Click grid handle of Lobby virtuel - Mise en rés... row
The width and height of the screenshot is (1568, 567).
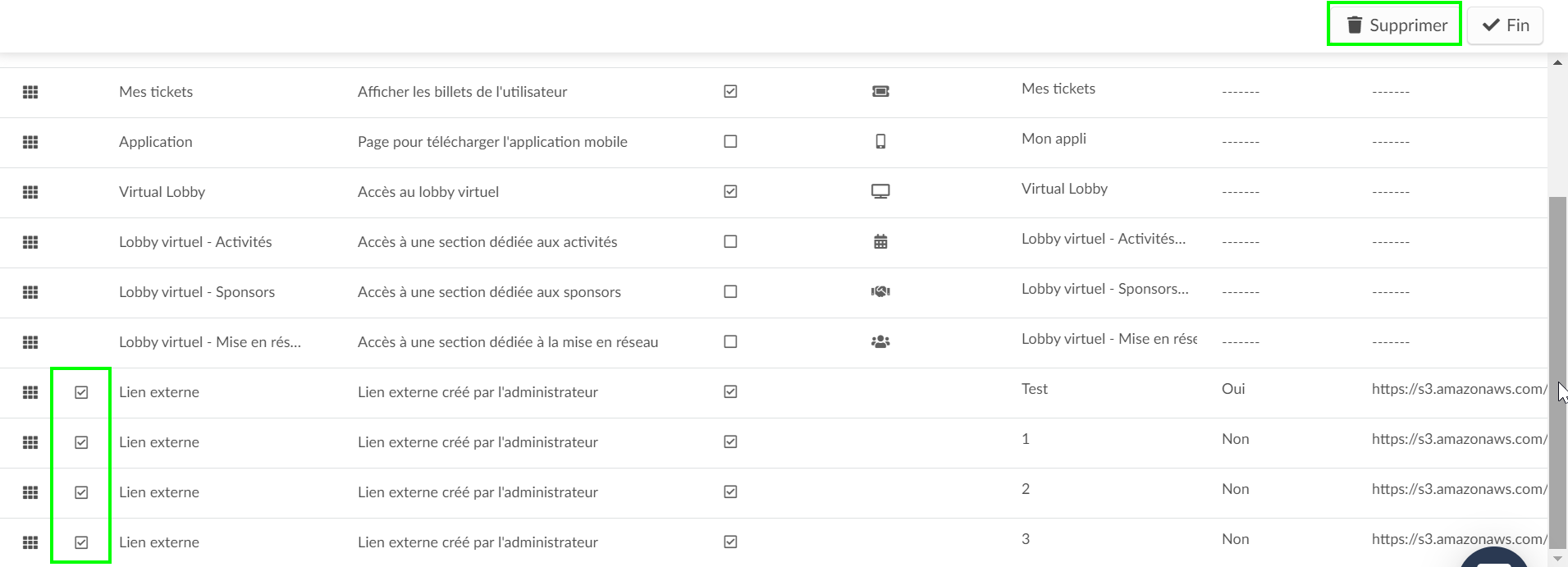click(30, 342)
